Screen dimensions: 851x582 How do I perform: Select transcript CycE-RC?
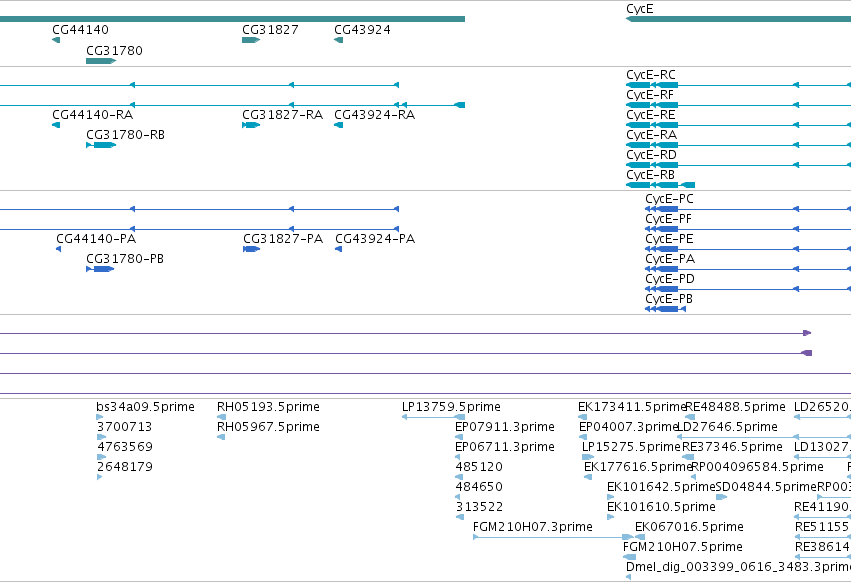[x=651, y=75]
